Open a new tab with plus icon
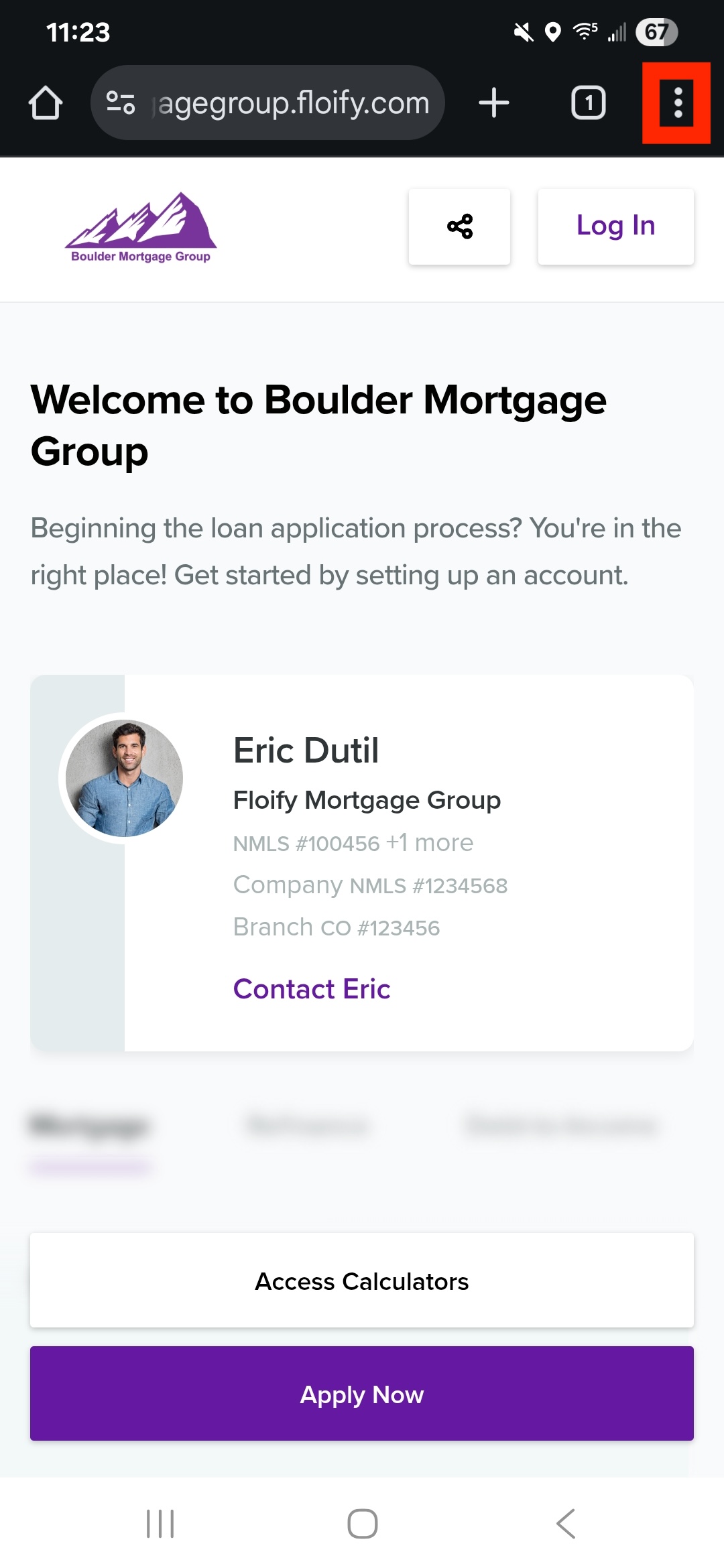 coord(494,103)
